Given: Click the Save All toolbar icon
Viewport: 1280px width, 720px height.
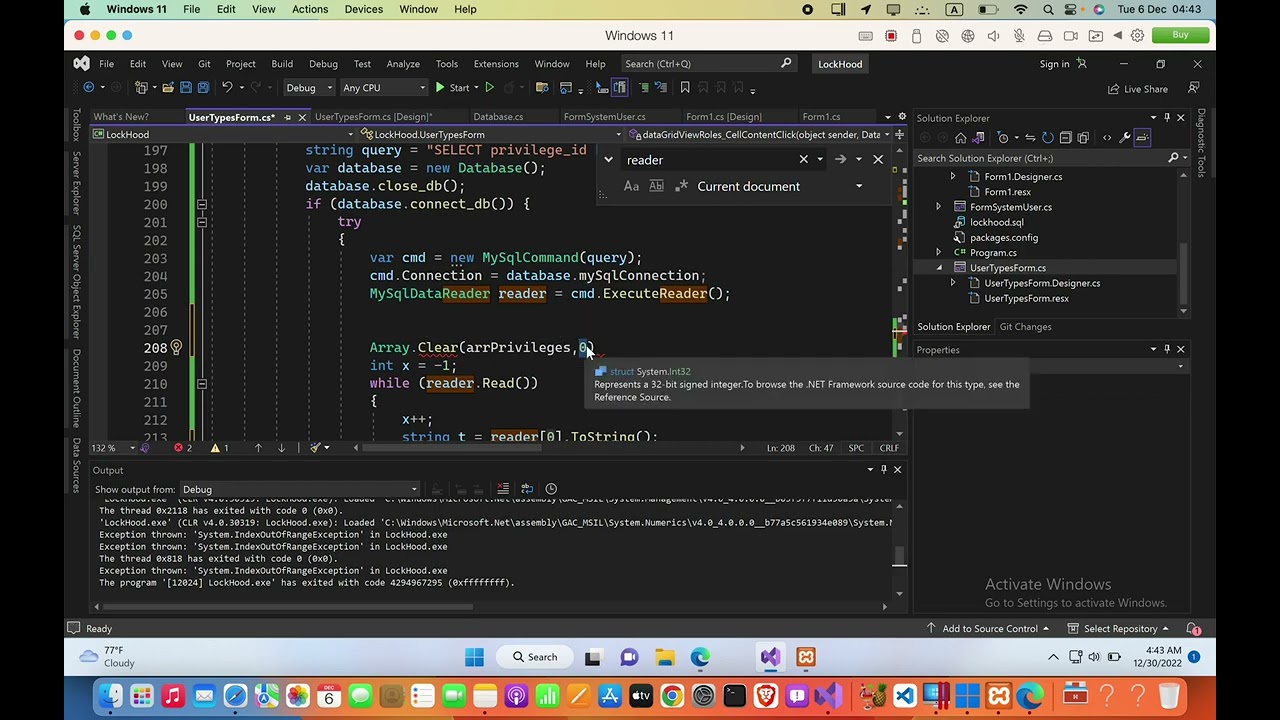Looking at the screenshot, I should (x=203, y=88).
